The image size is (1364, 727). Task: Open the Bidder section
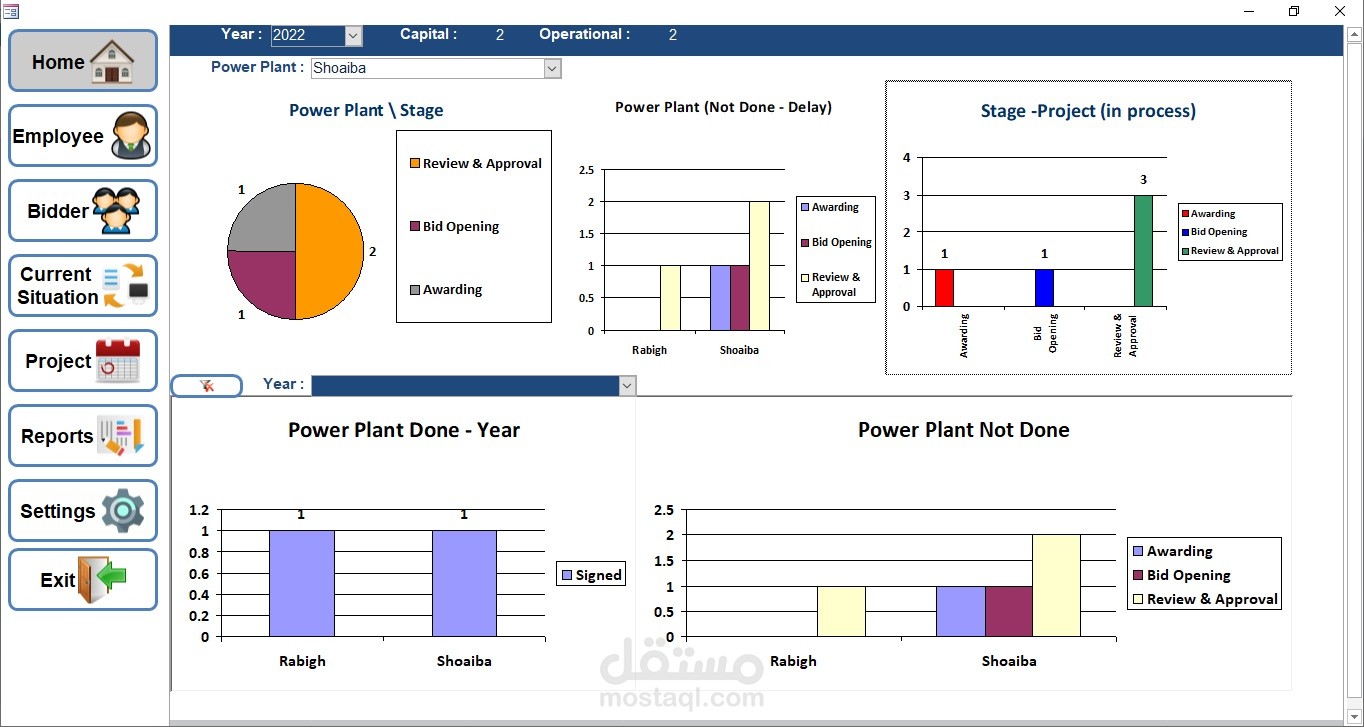click(x=83, y=211)
